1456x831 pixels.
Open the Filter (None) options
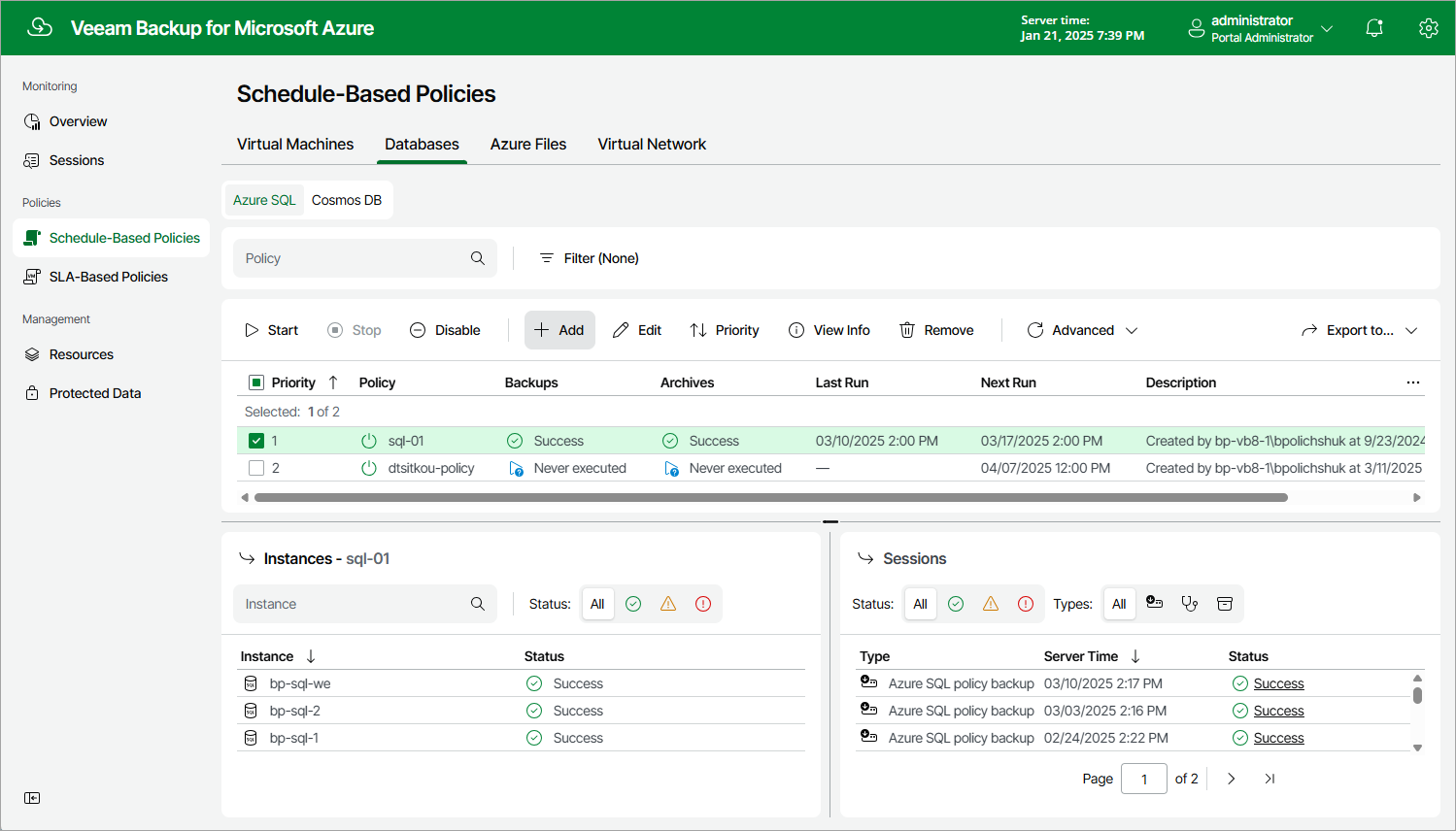pyautogui.click(x=589, y=258)
